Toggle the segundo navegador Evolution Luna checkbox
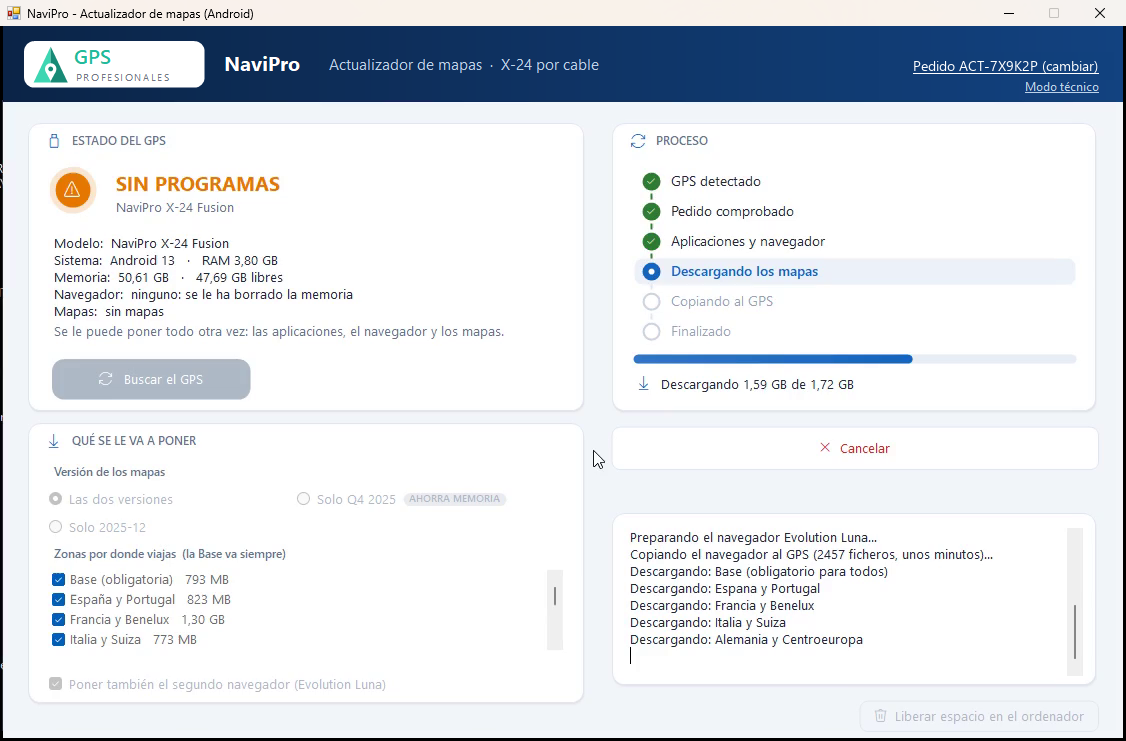Image resolution: width=1126 pixels, height=741 pixels. pos(55,684)
